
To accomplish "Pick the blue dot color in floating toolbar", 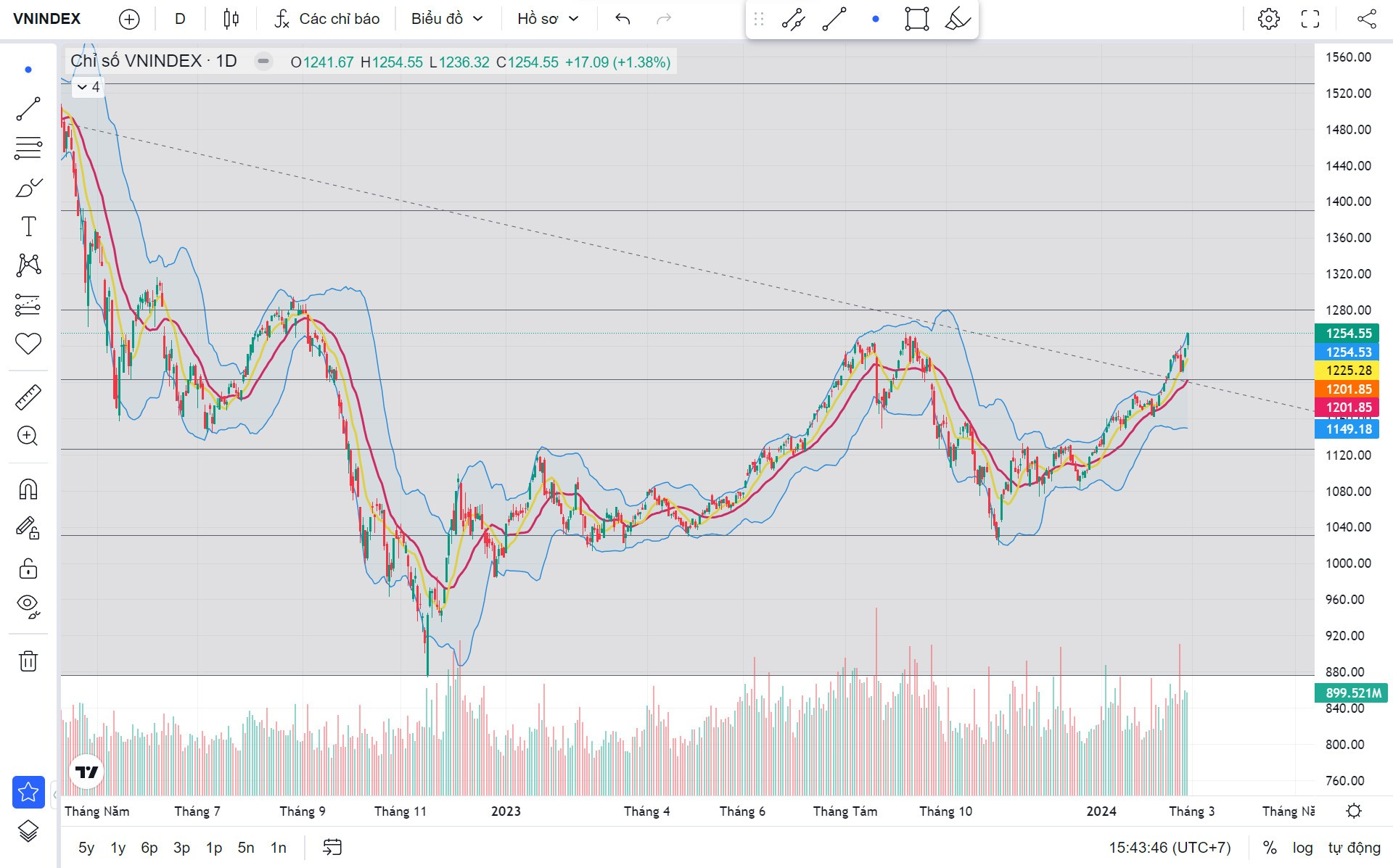I will click(876, 20).
